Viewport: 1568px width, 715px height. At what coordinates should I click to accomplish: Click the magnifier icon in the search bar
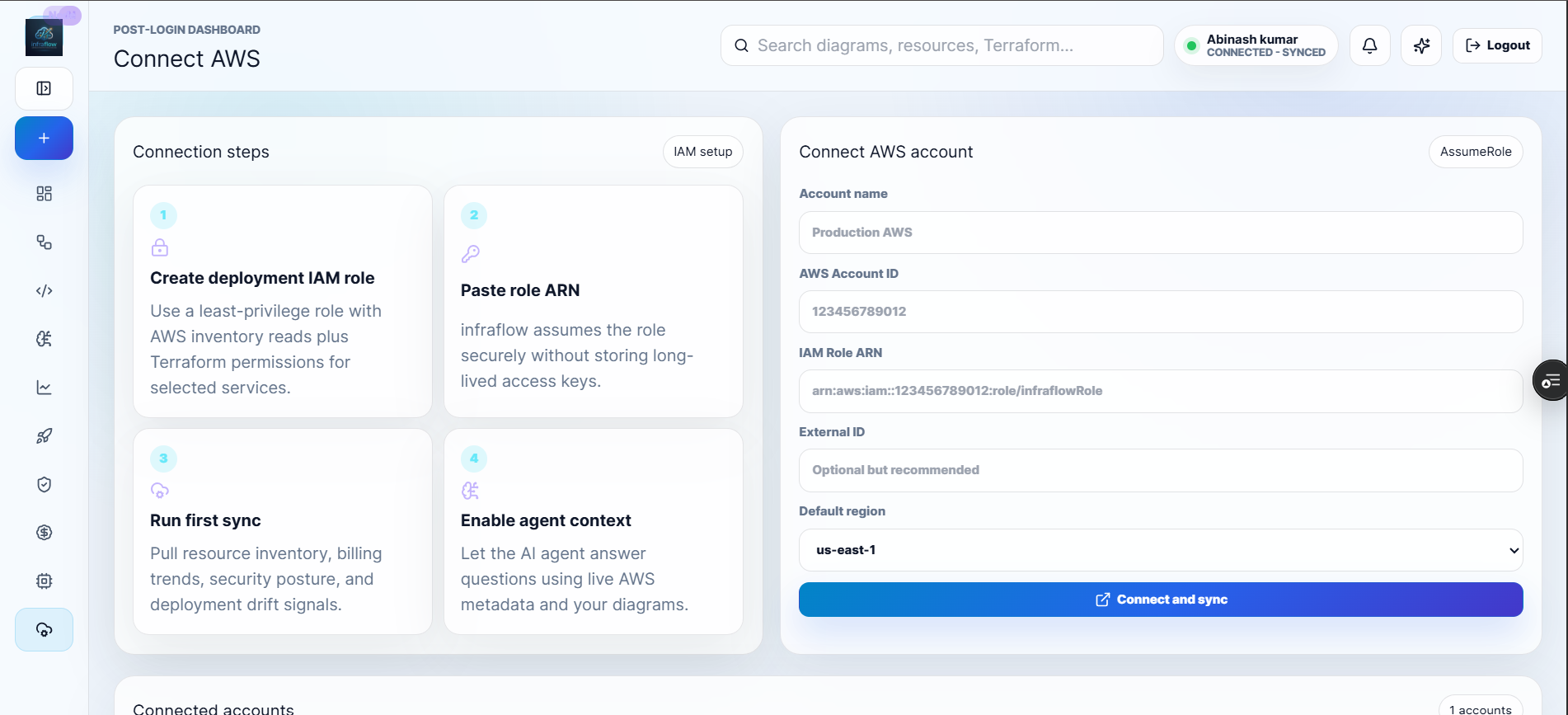[741, 45]
